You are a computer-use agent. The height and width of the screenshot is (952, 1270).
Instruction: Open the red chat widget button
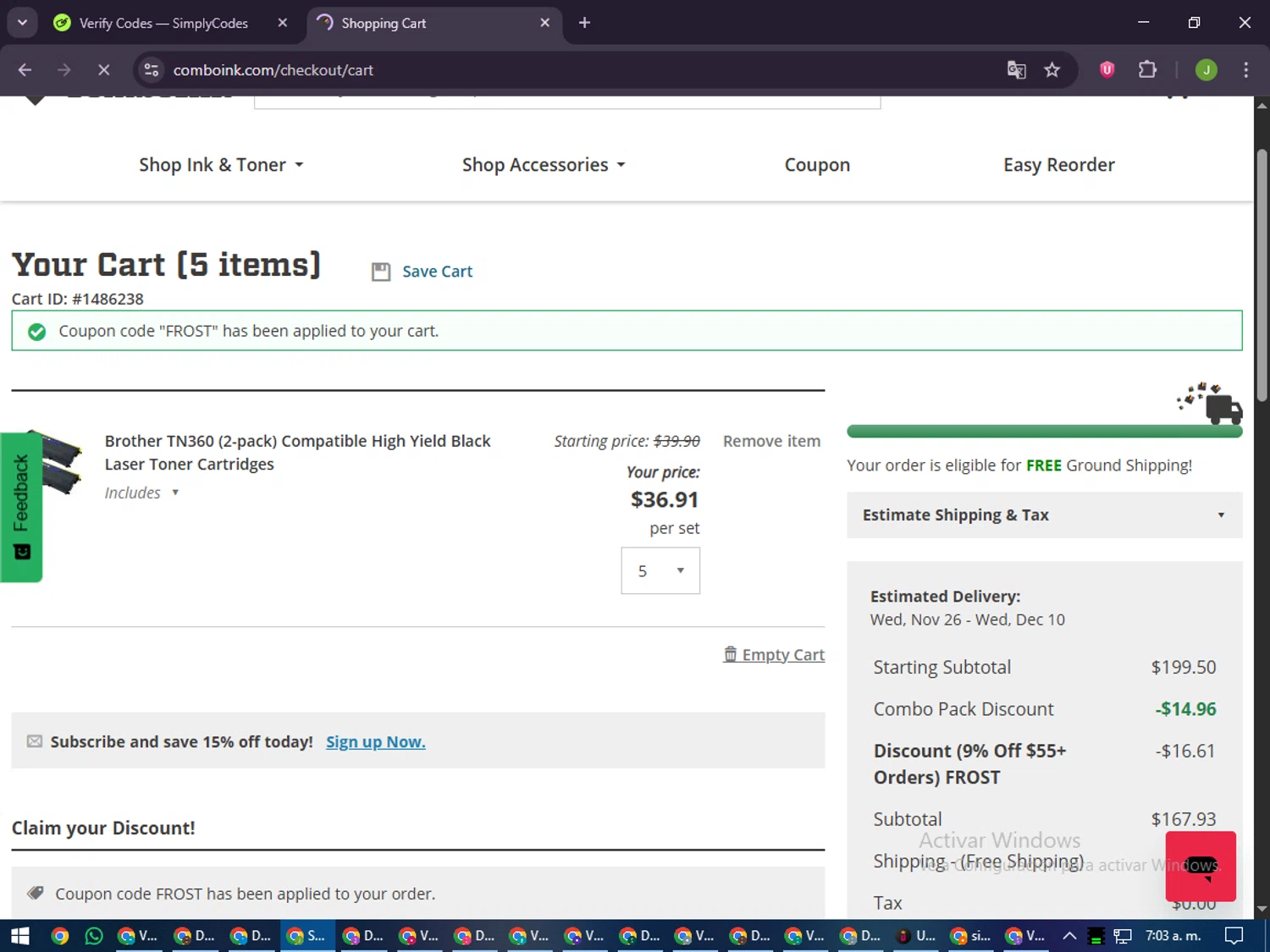(x=1201, y=866)
